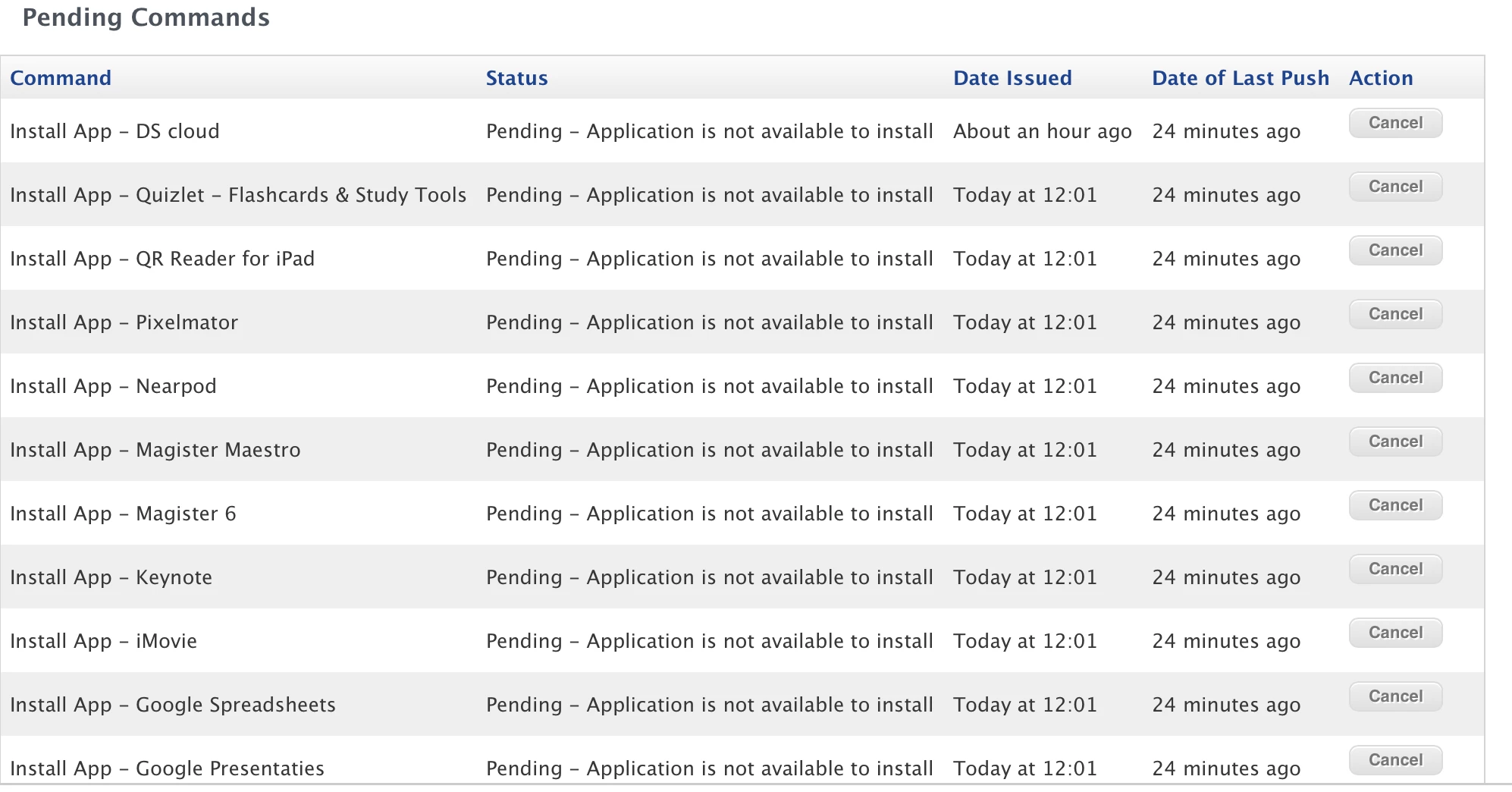Sort table by Status column header
This screenshot has width=1512, height=792.
pos(516,78)
